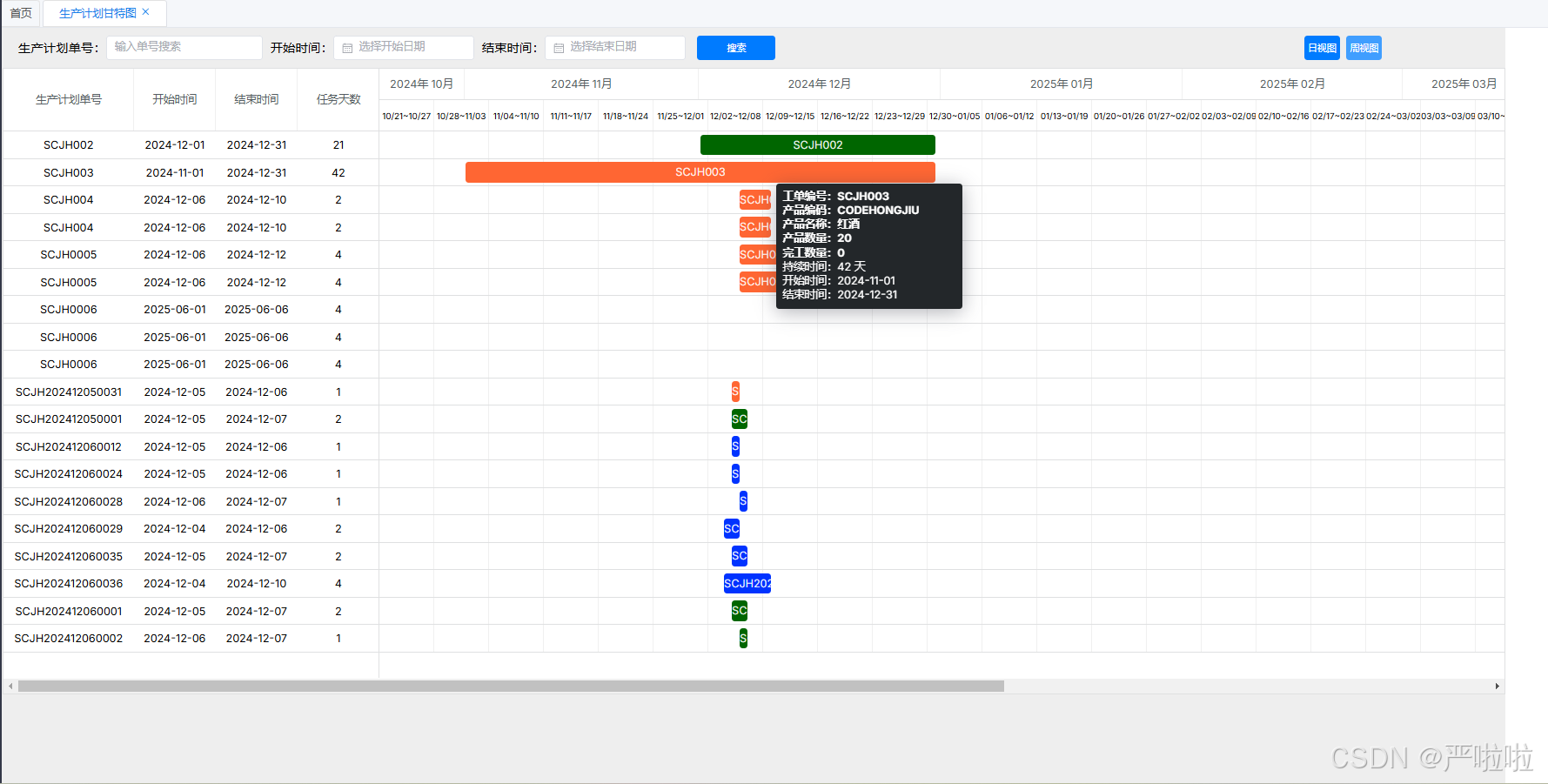Click the scrollbar left arrow

pyautogui.click(x=10, y=687)
